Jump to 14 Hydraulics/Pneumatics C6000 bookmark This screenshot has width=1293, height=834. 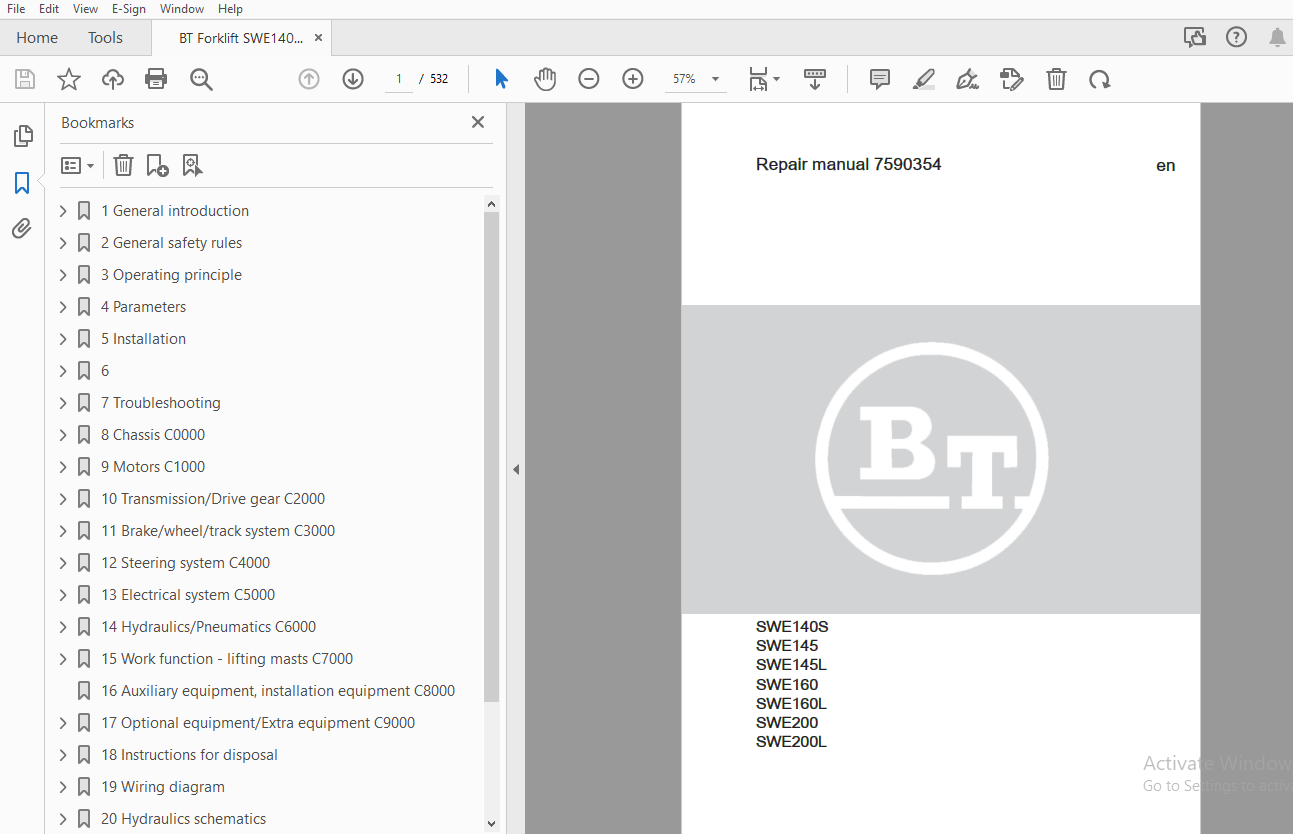[208, 627]
